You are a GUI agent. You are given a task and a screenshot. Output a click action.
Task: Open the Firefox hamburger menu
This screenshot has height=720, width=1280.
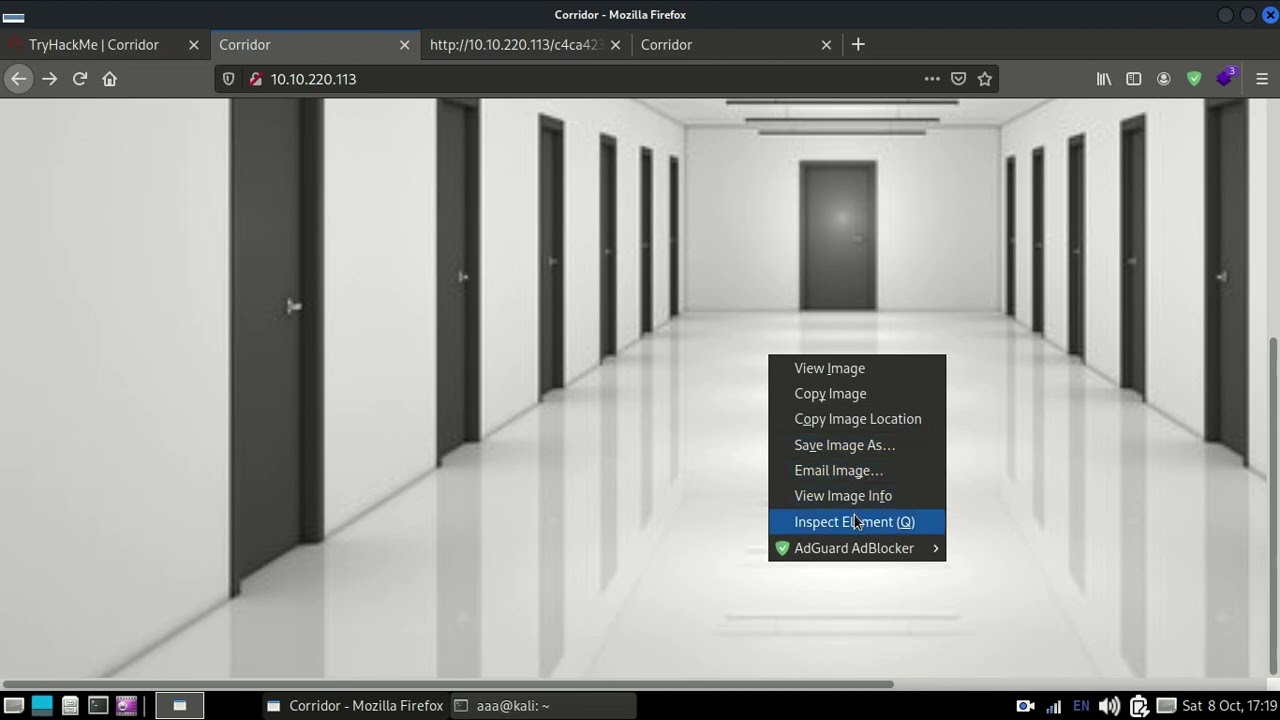pyautogui.click(x=1262, y=79)
